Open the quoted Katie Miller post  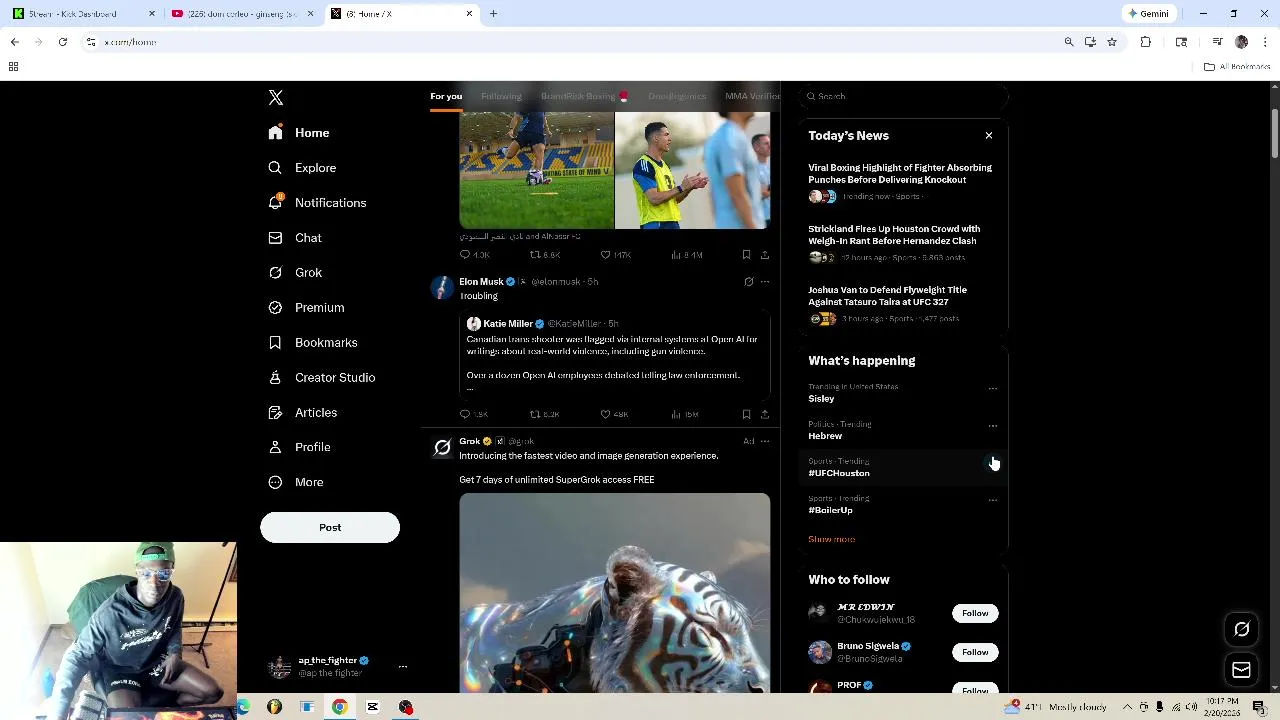point(615,355)
